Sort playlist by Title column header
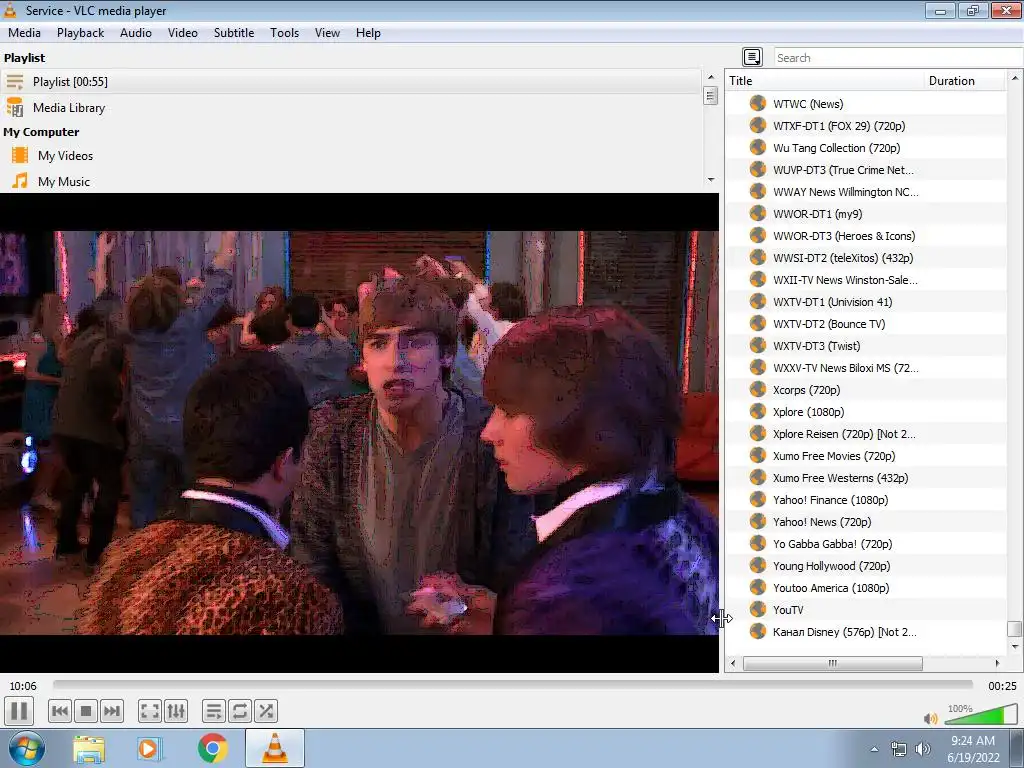The image size is (1024, 768). click(825, 80)
